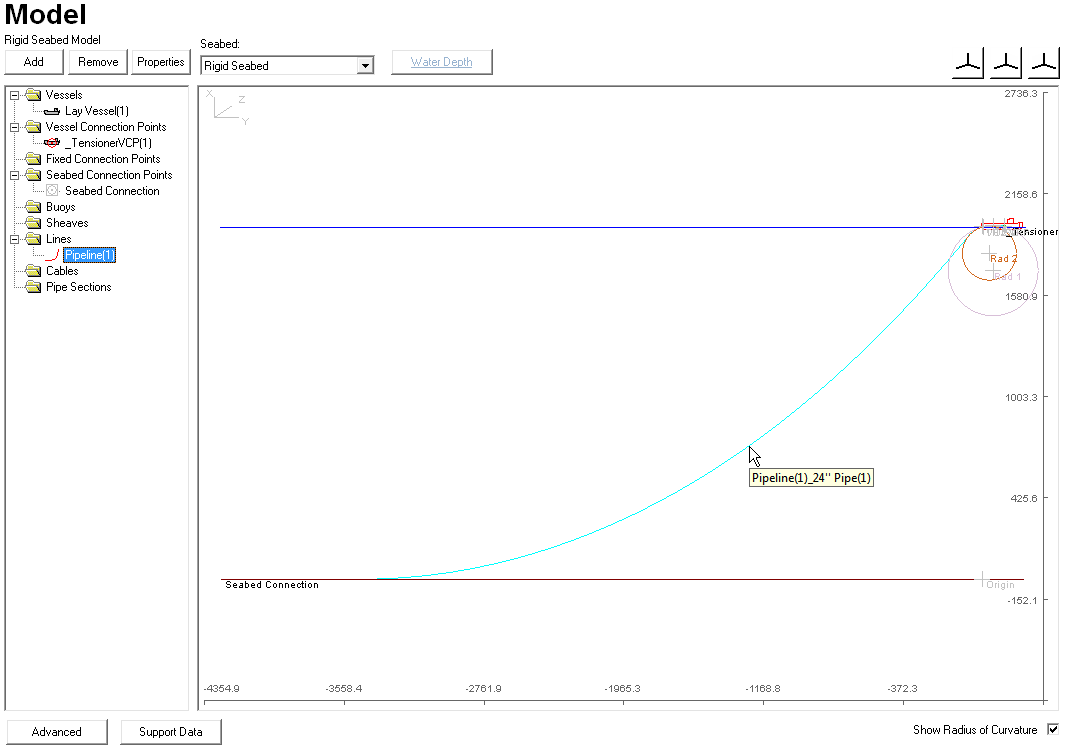Click the Add button
Viewport: 1067px width, 751px height.
click(34, 62)
